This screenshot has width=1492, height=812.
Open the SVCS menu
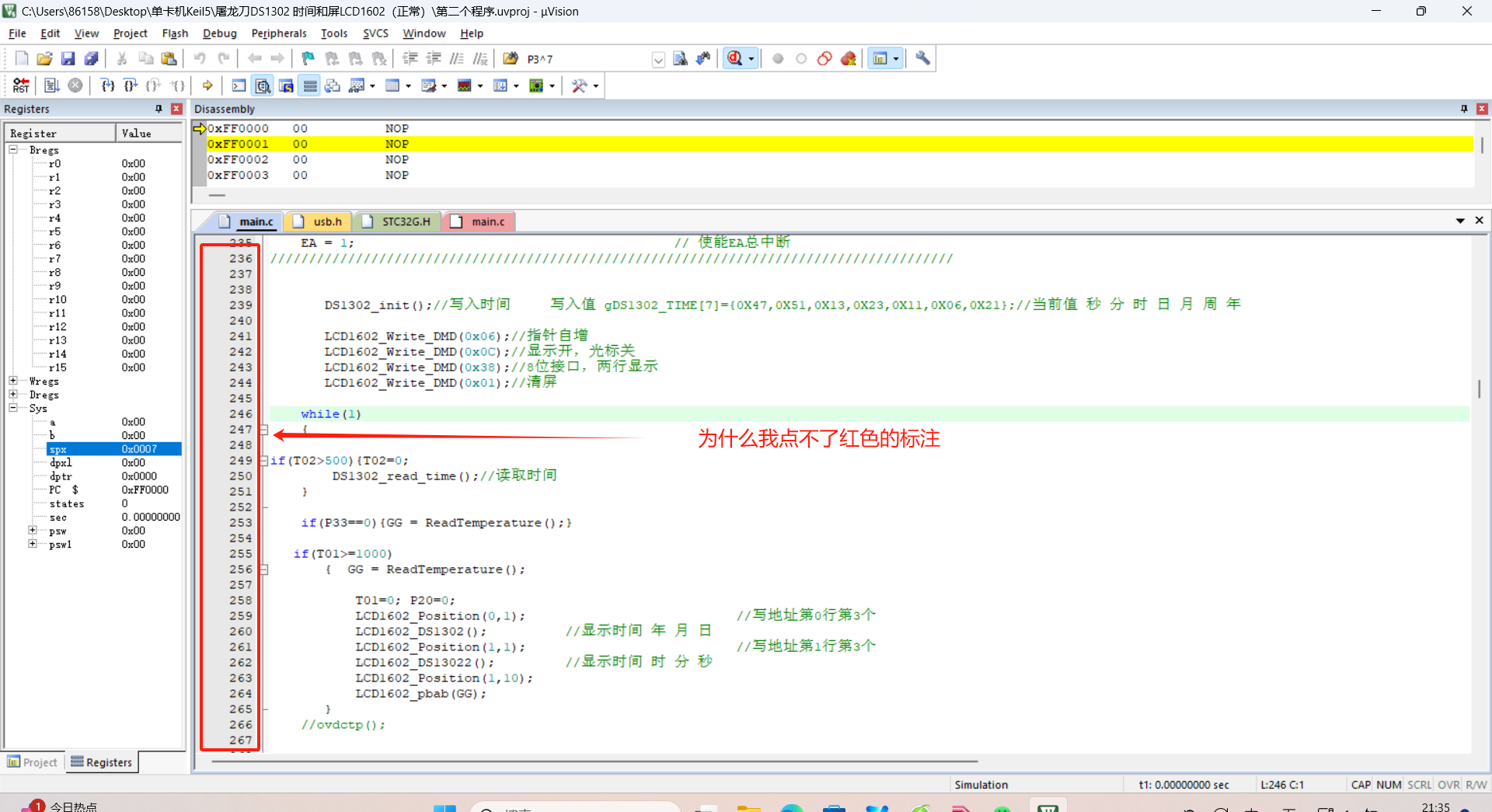pyautogui.click(x=375, y=33)
